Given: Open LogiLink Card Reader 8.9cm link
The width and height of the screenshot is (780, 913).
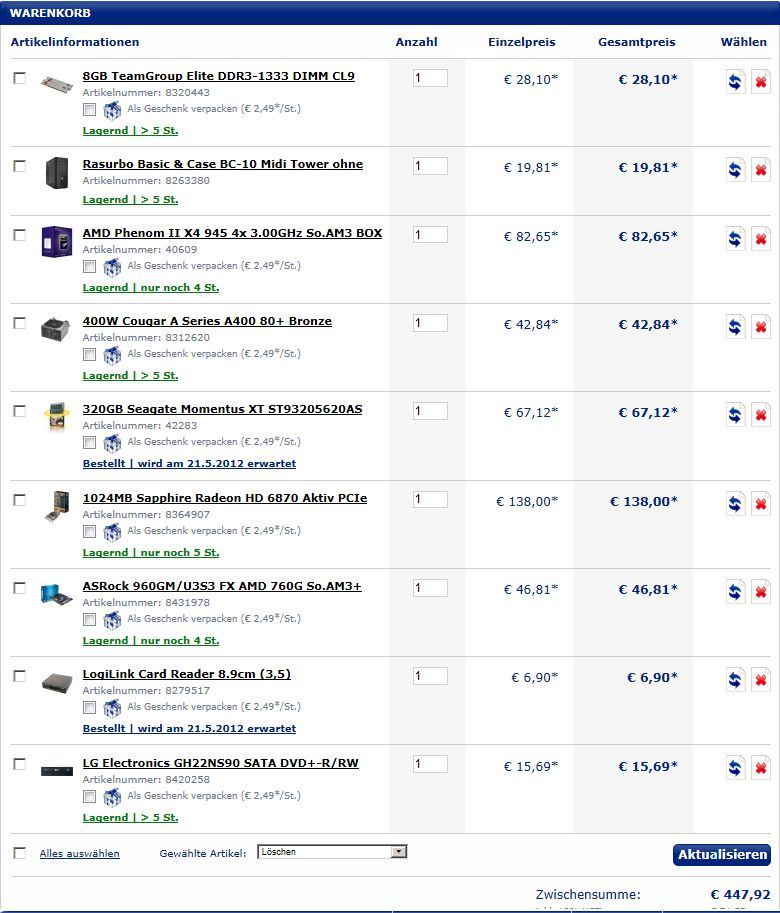Looking at the screenshot, I should coord(186,674).
